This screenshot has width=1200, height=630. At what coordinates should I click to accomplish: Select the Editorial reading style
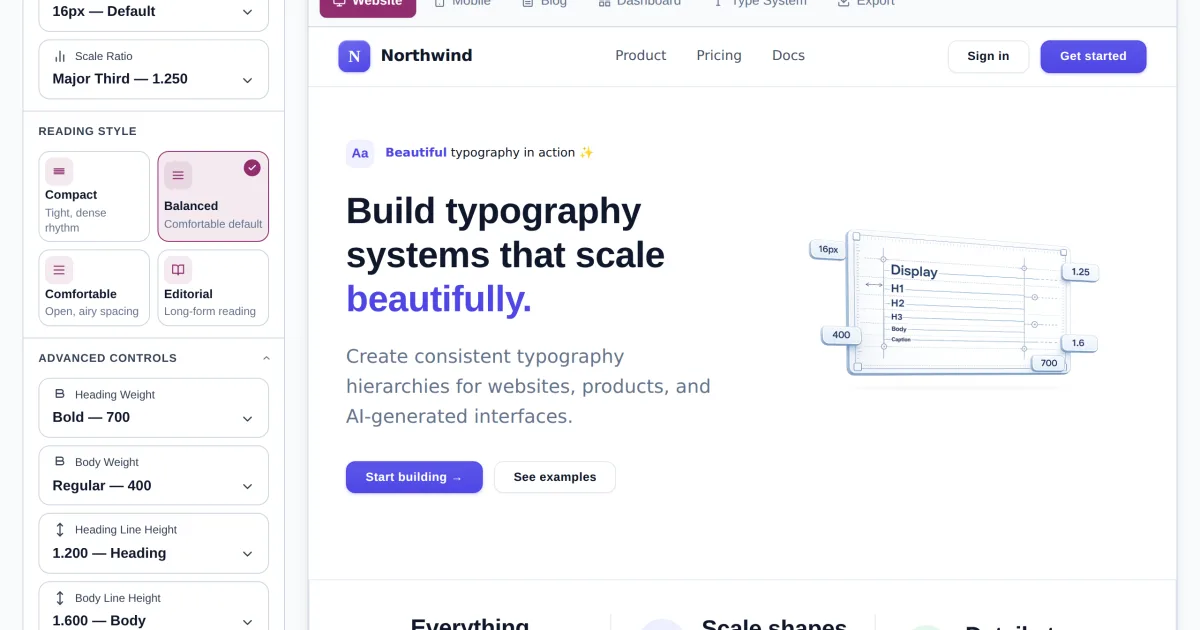tap(213, 288)
